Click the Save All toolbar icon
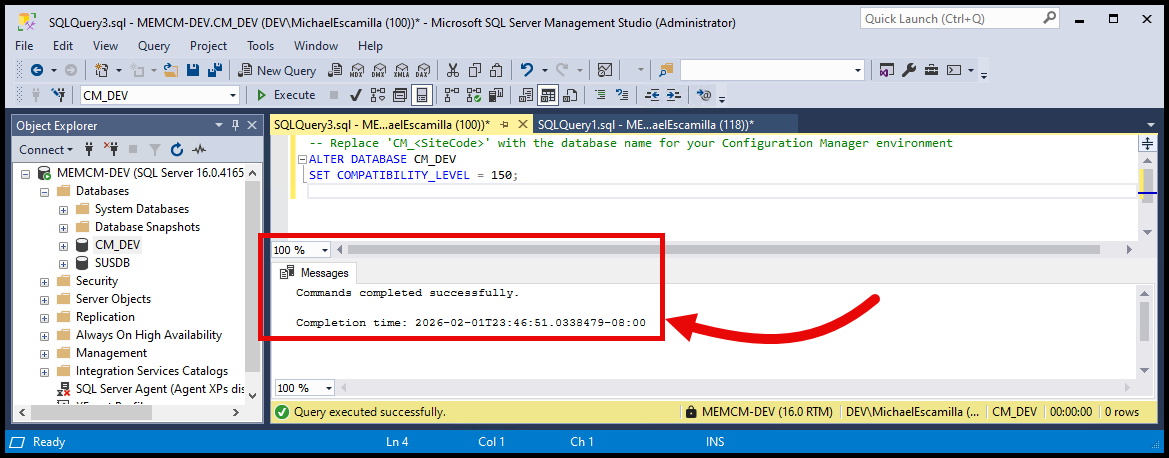Image resolution: width=1169 pixels, height=458 pixels. pos(214,70)
